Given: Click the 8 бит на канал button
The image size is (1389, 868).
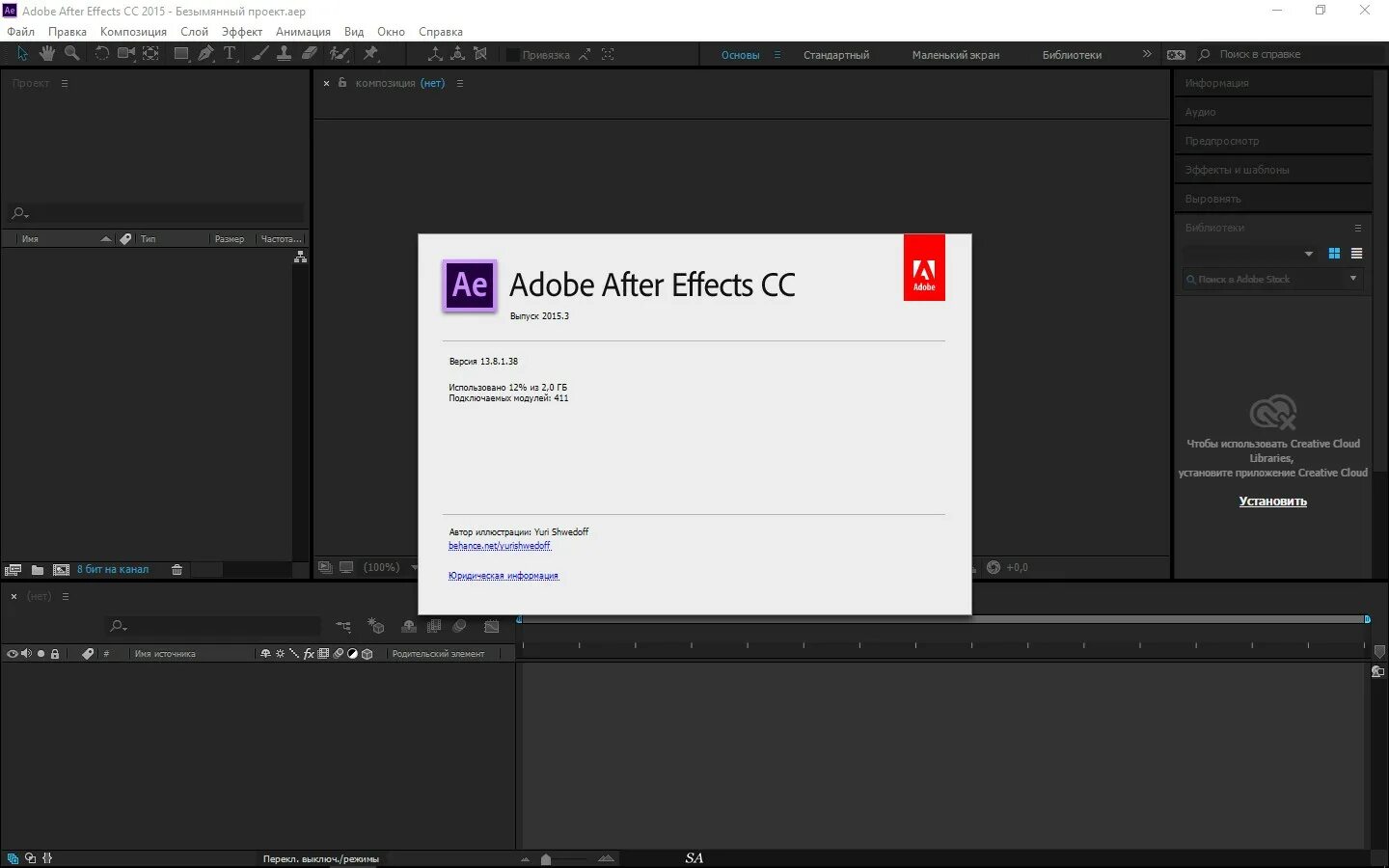Looking at the screenshot, I should coord(113,570).
